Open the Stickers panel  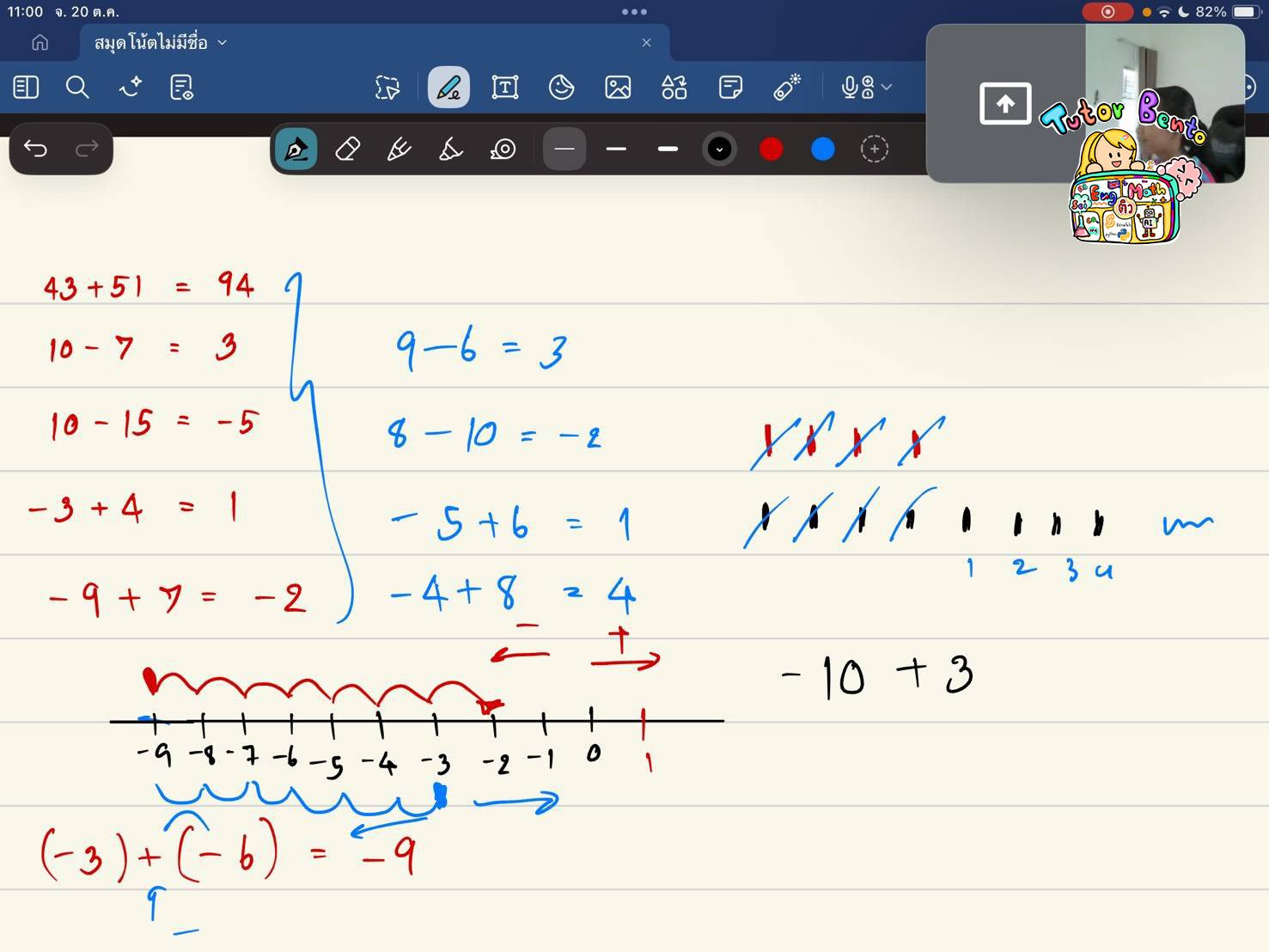point(561,87)
